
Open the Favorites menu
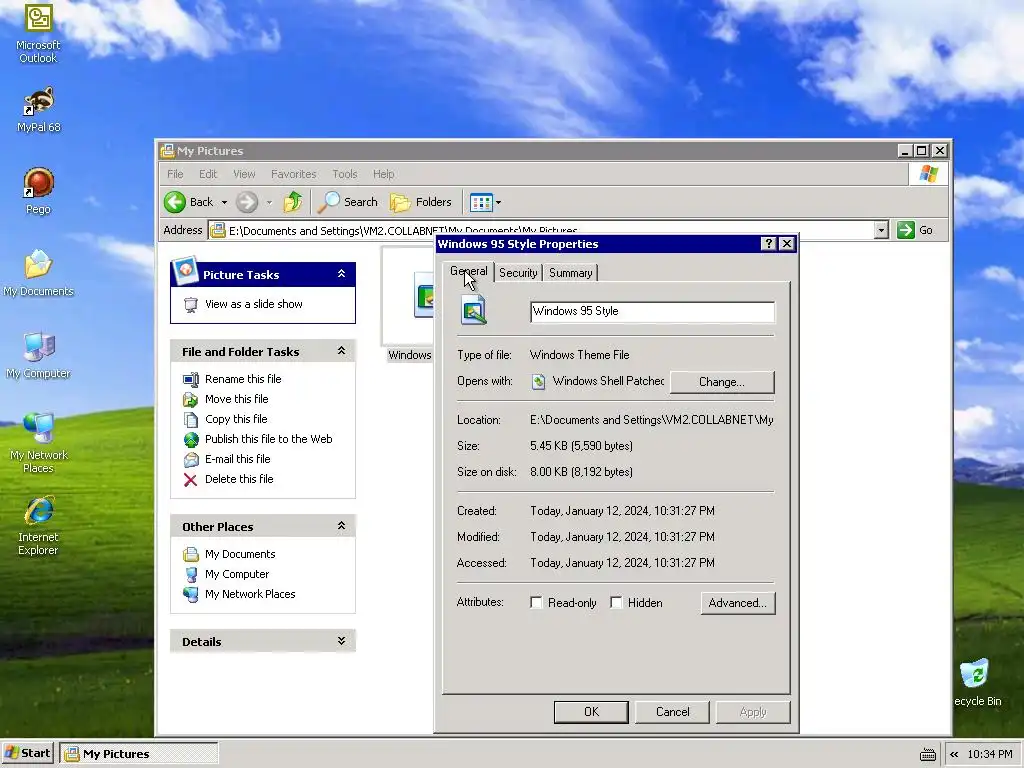point(293,174)
